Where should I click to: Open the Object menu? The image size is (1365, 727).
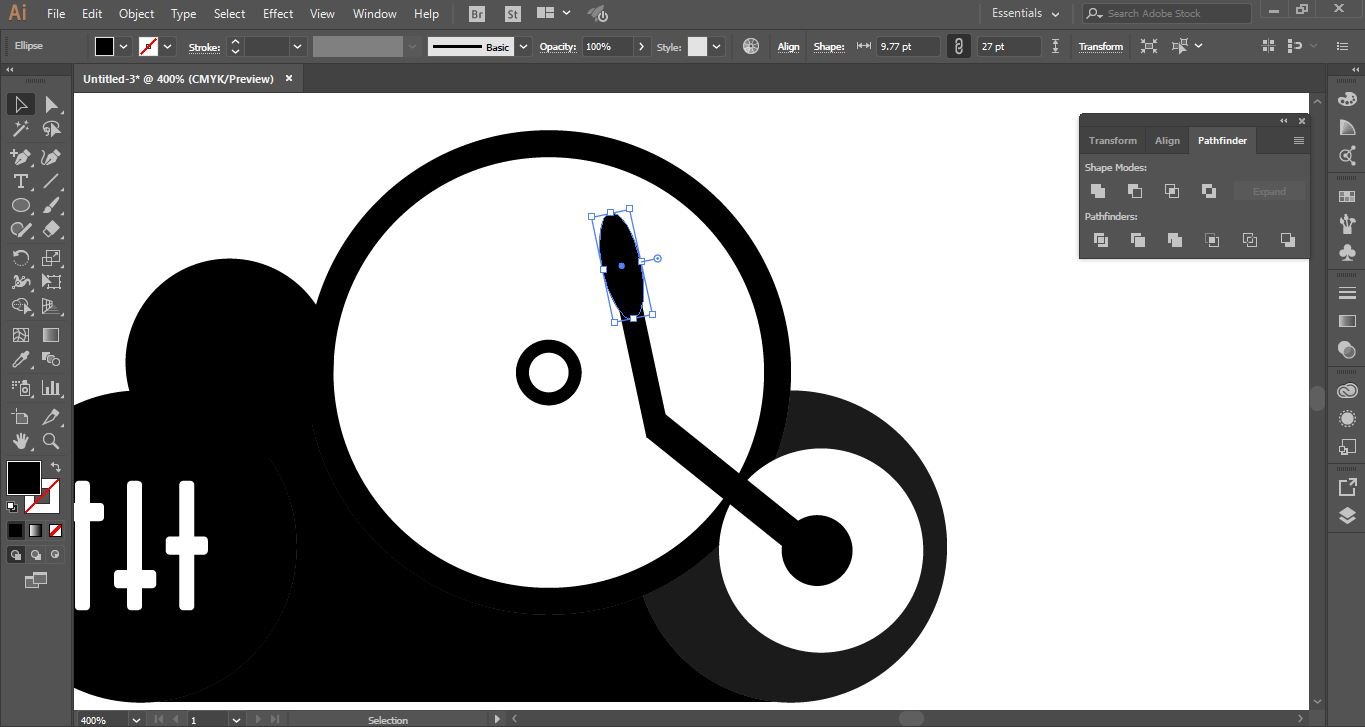[136, 14]
